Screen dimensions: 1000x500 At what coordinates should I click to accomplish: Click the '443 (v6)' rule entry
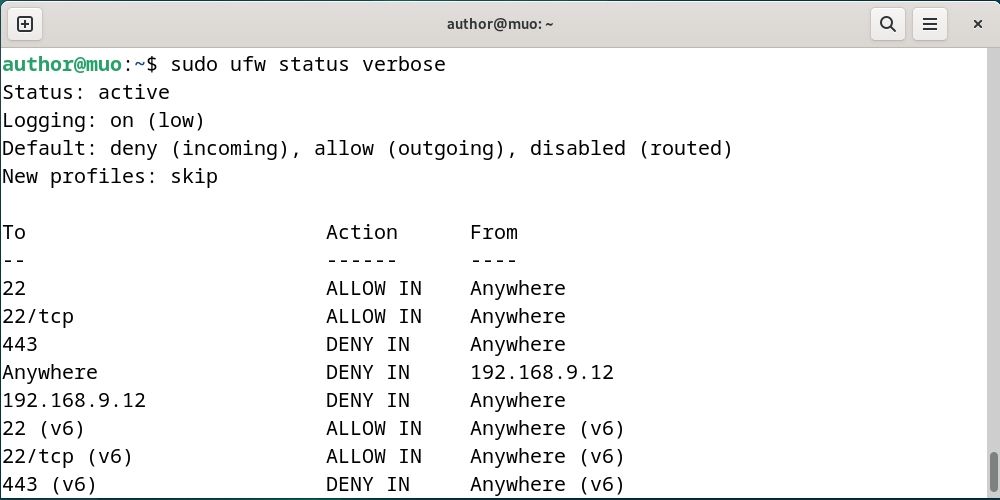point(50,485)
